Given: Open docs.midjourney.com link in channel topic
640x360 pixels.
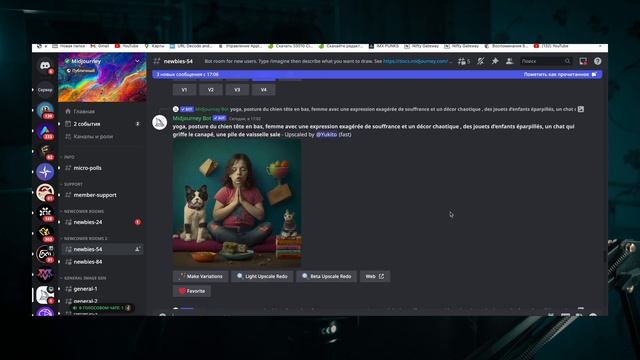Looking at the screenshot, I should 416,61.
